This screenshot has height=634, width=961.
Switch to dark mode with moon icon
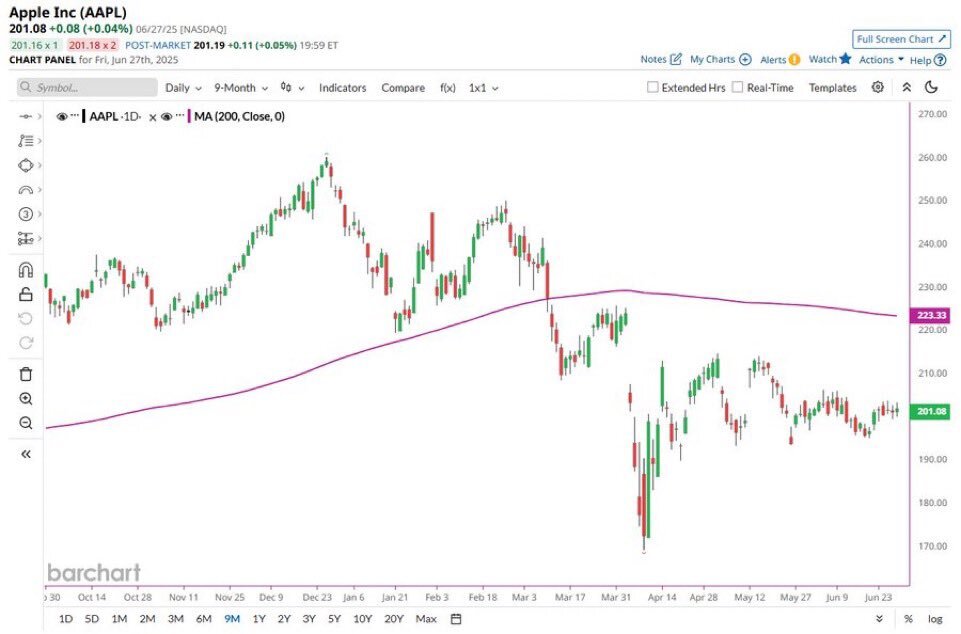[931, 87]
